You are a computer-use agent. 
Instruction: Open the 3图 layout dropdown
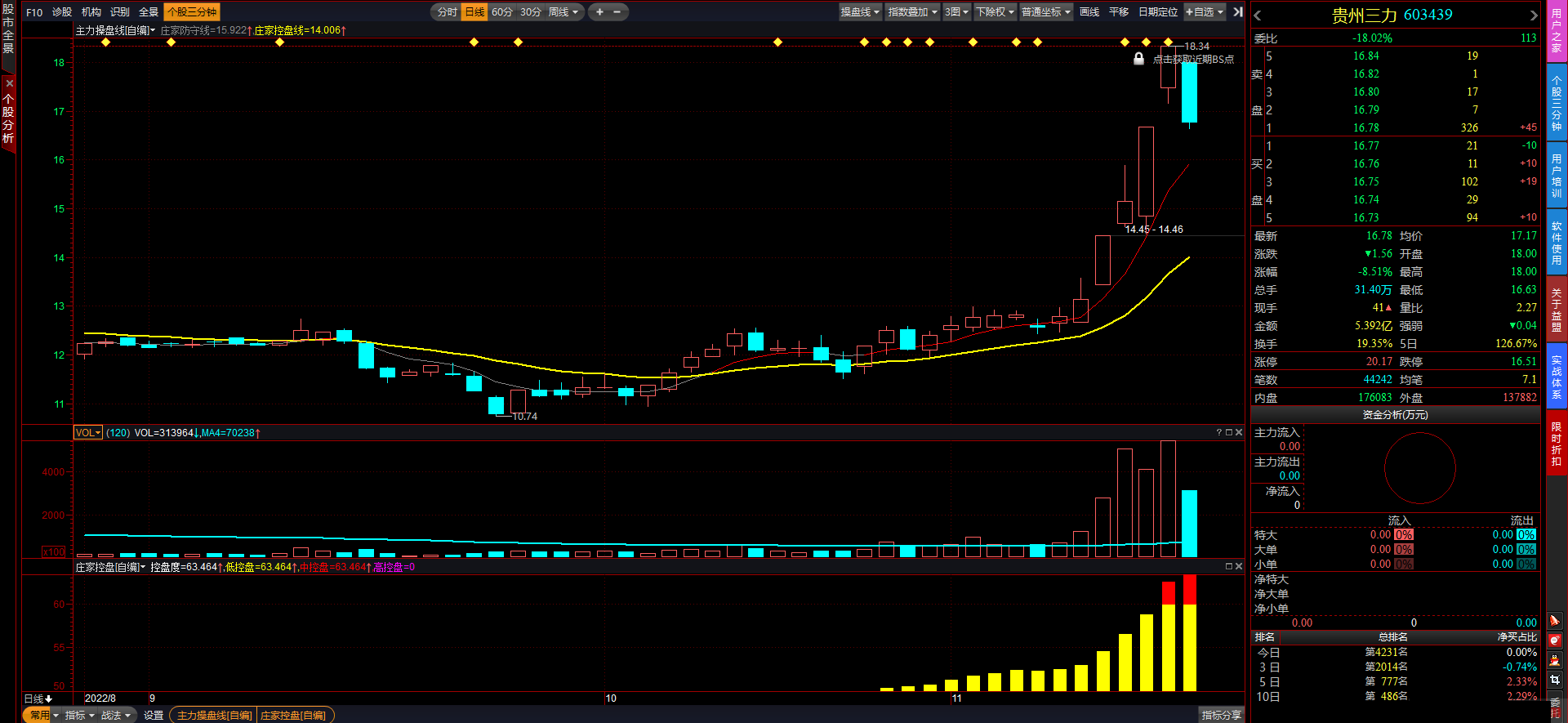pyautogui.click(x=957, y=12)
